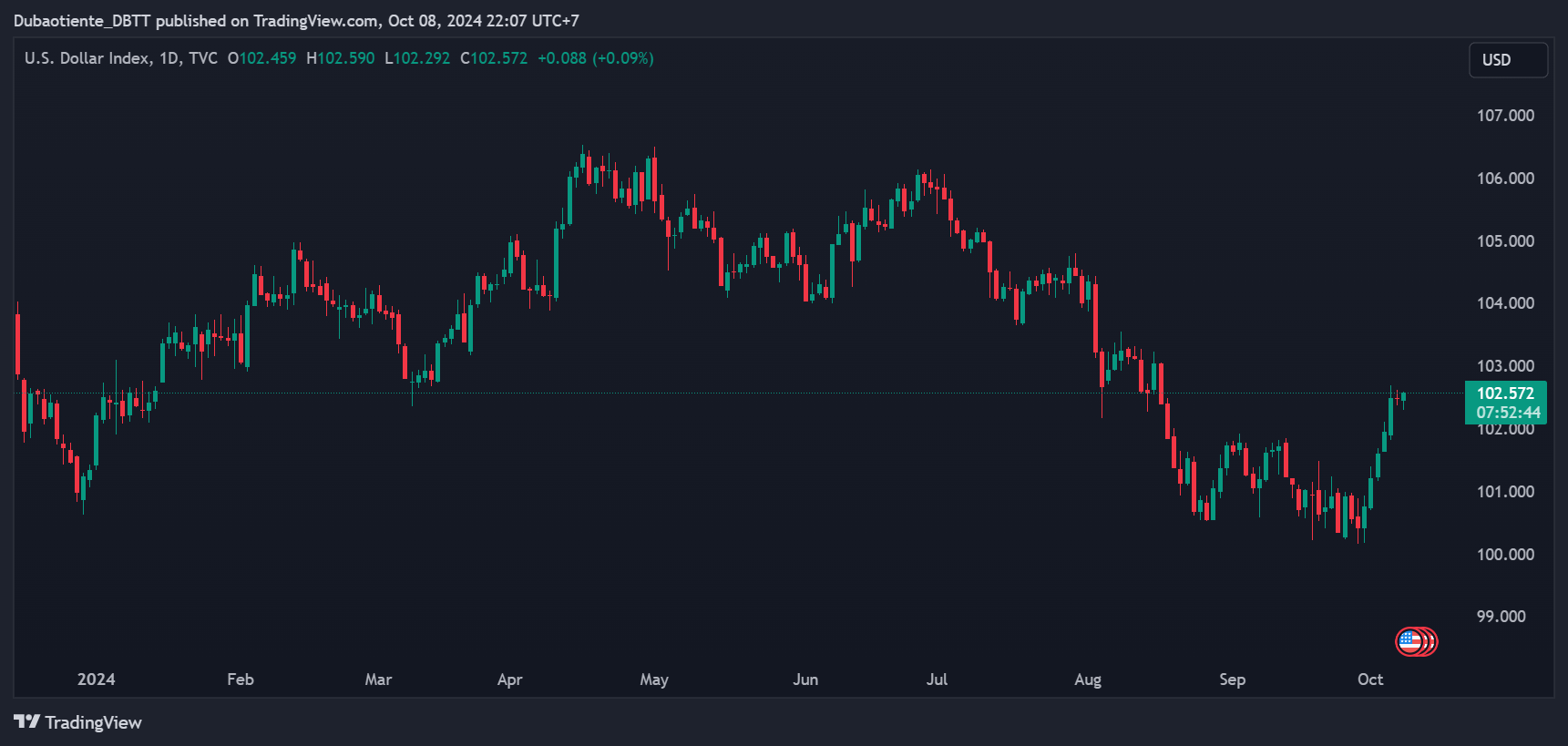Image resolution: width=1568 pixels, height=746 pixels.
Task: Click the 99.000 price axis label
Action: click(1501, 617)
